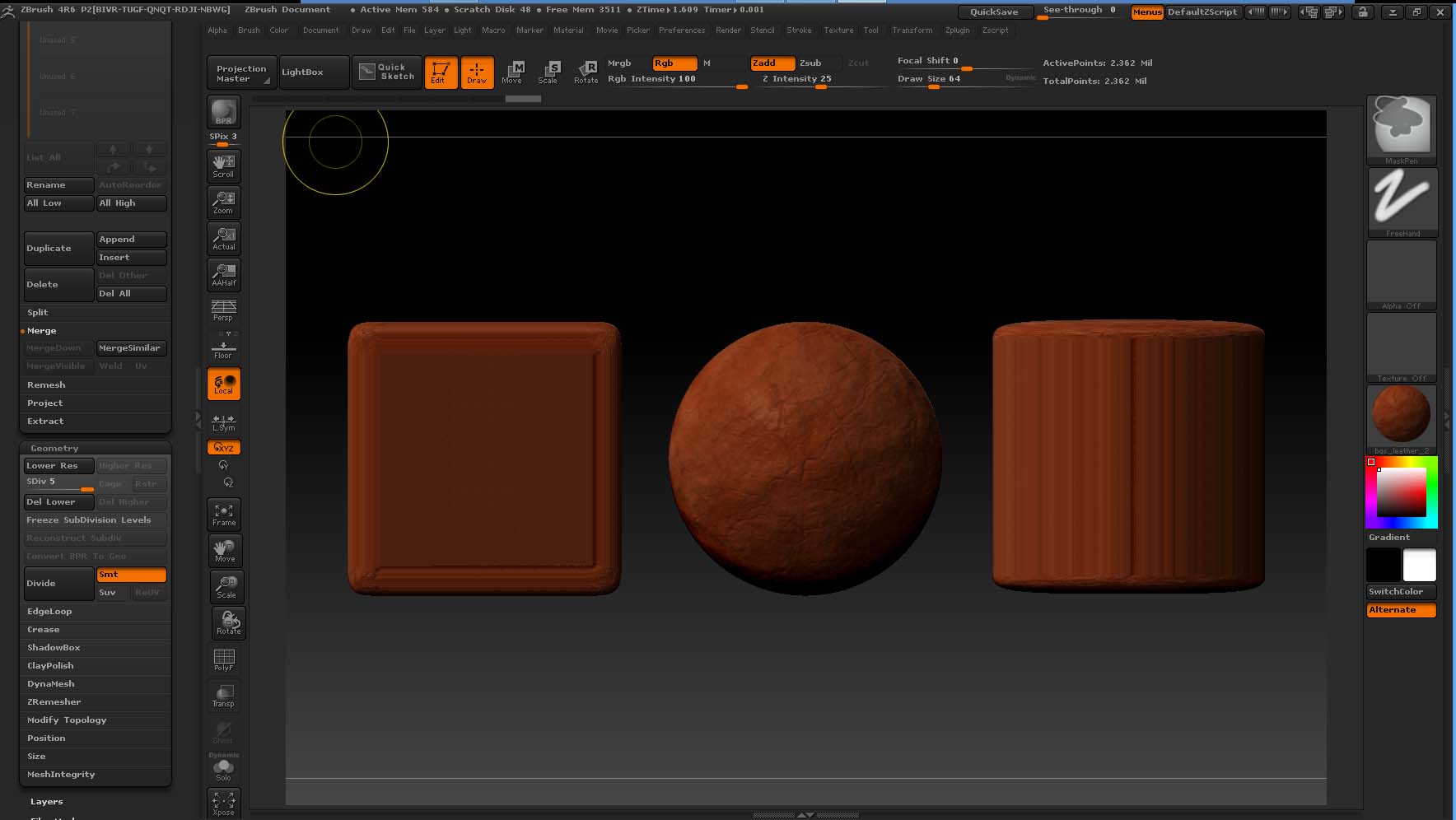Select the FreeHand stroke type
The height and width of the screenshot is (820, 1456).
coord(1401,200)
